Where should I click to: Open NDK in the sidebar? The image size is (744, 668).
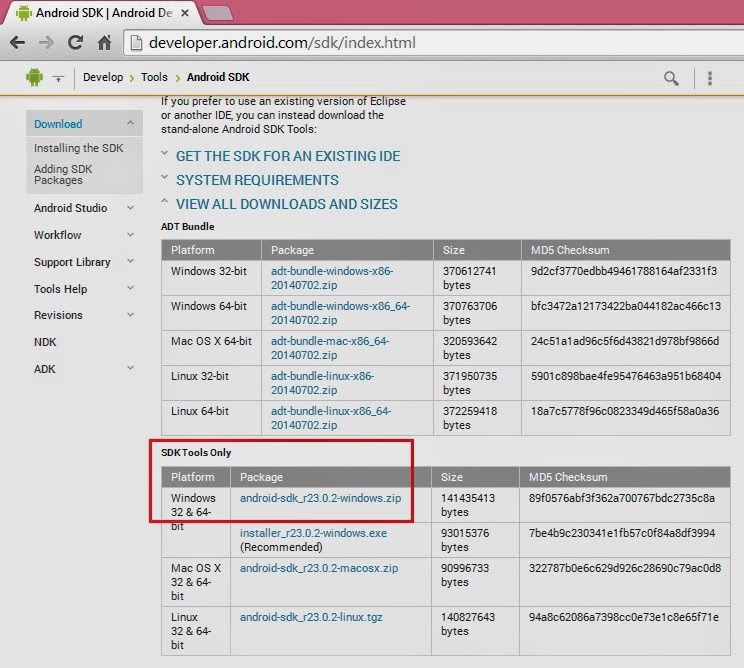tap(45, 342)
